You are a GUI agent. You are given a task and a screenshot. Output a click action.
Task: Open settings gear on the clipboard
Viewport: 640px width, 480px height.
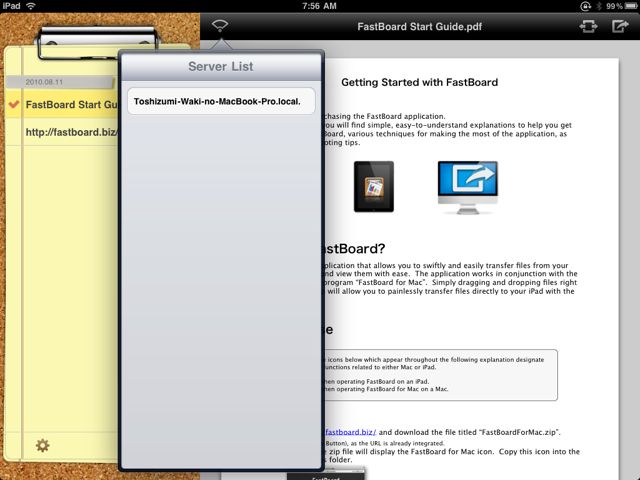click(42, 445)
